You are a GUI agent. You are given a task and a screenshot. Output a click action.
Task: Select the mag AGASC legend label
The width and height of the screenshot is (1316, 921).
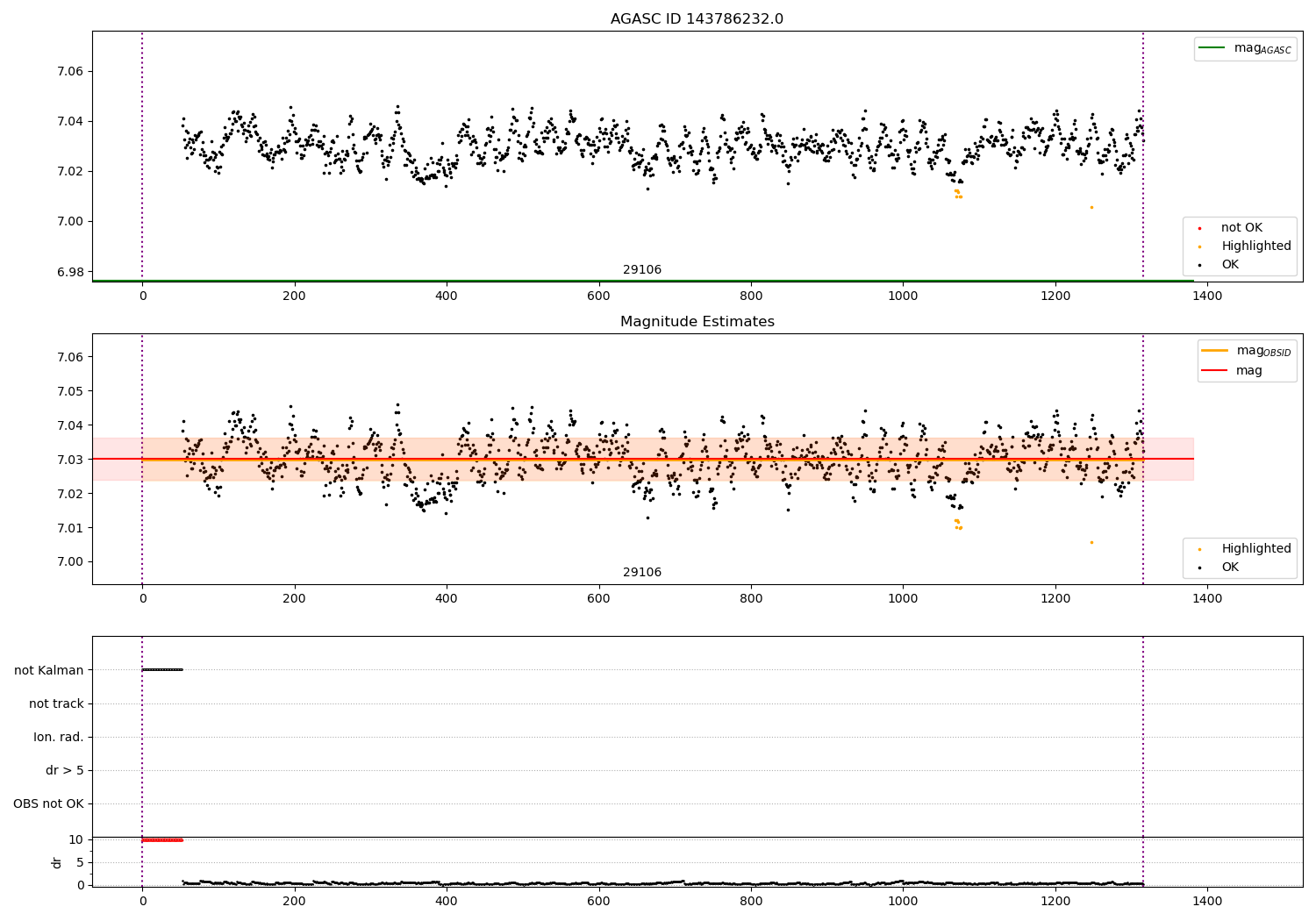tap(1262, 48)
